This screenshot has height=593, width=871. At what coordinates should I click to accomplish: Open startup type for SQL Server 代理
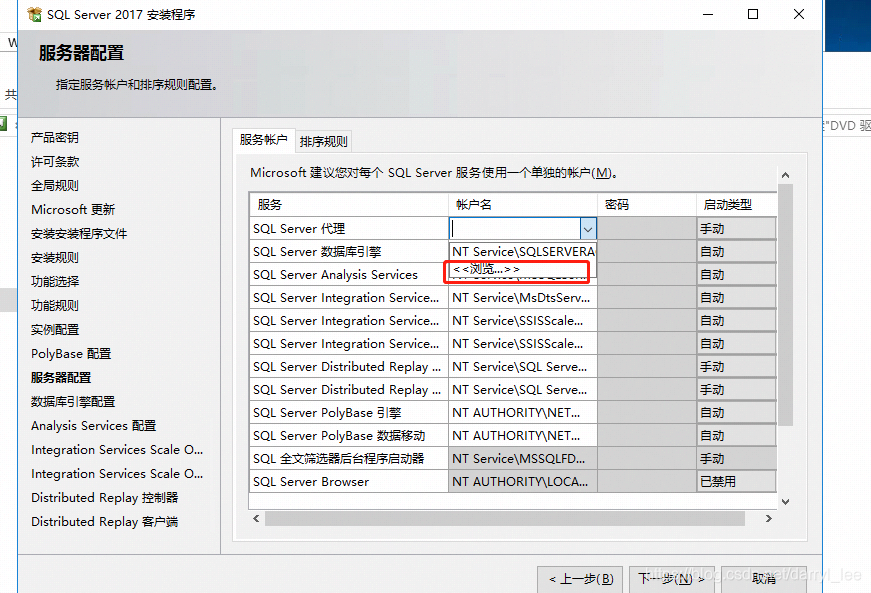pos(737,229)
